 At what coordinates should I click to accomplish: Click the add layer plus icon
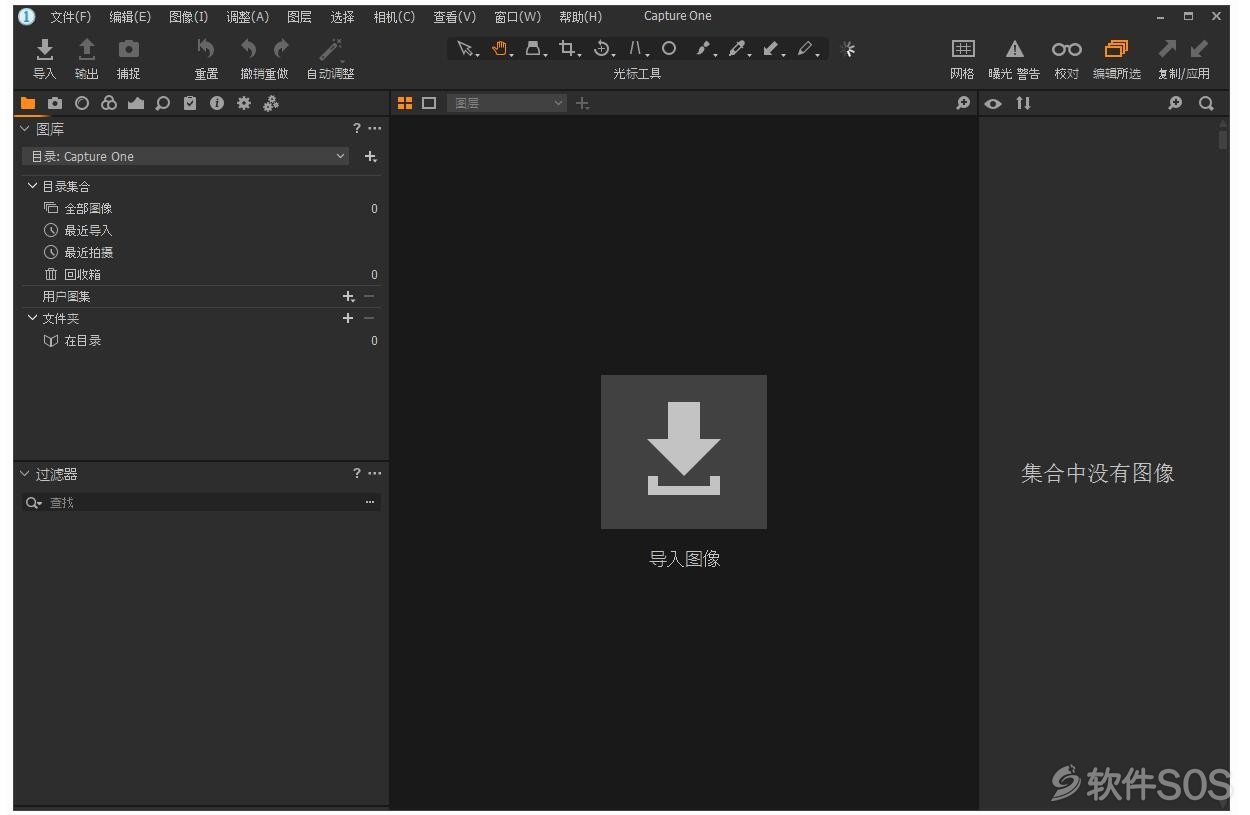582,103
